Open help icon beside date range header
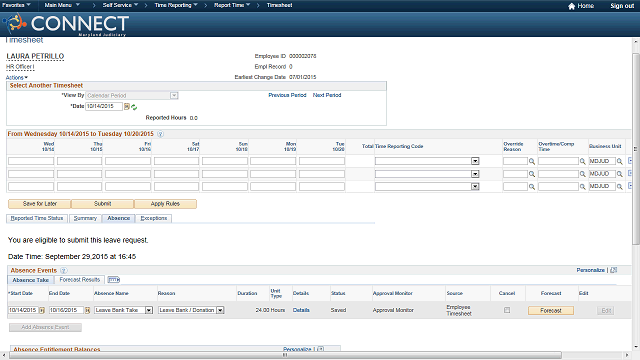 pyautogui.click(x=160, y=134)
